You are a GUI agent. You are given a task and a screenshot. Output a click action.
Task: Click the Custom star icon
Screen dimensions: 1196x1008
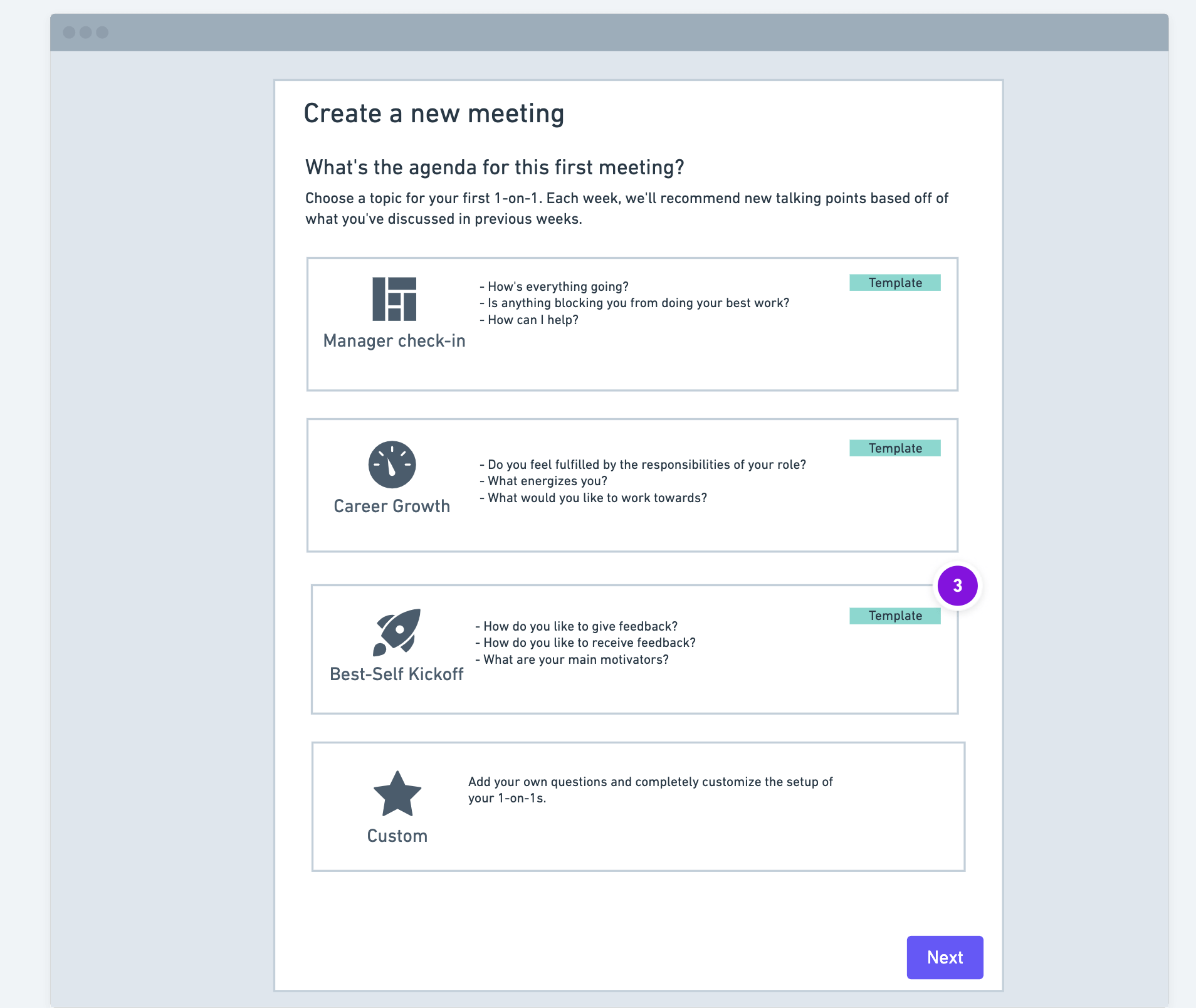[397, 793]
